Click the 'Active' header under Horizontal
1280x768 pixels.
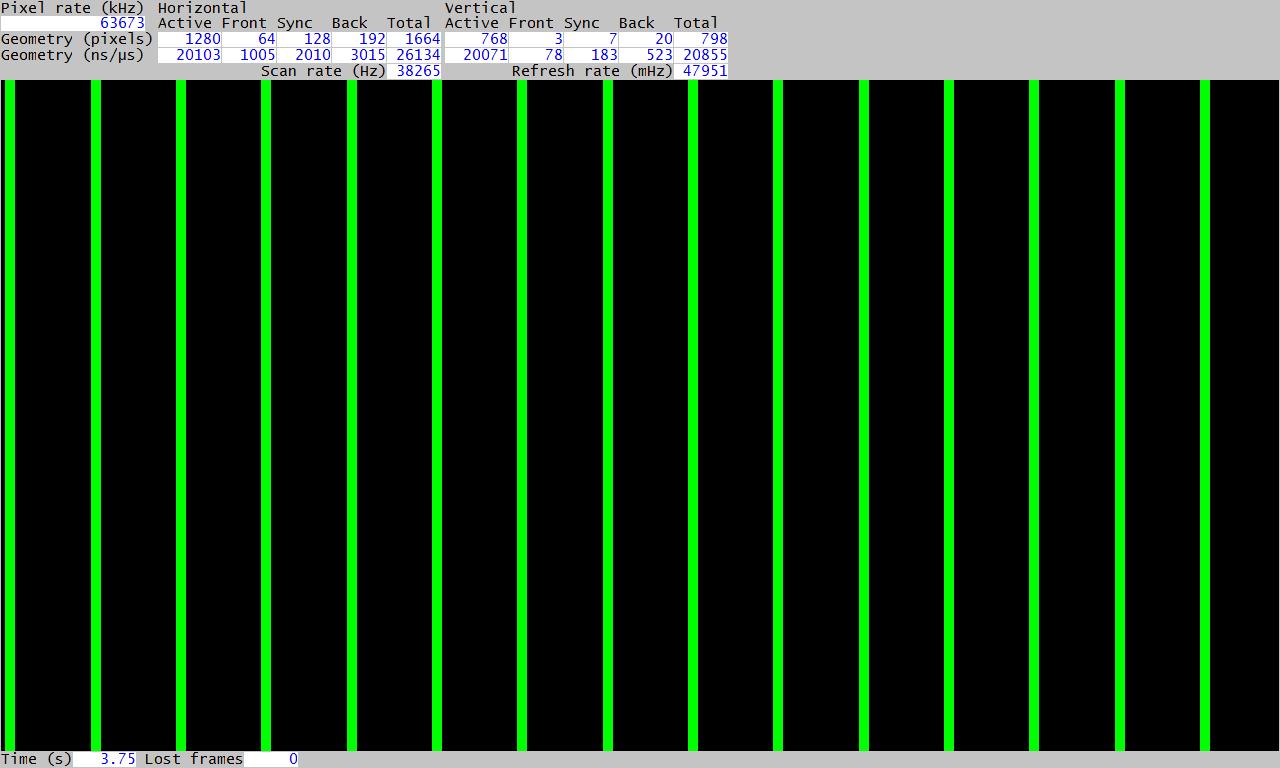coord(185,23)
